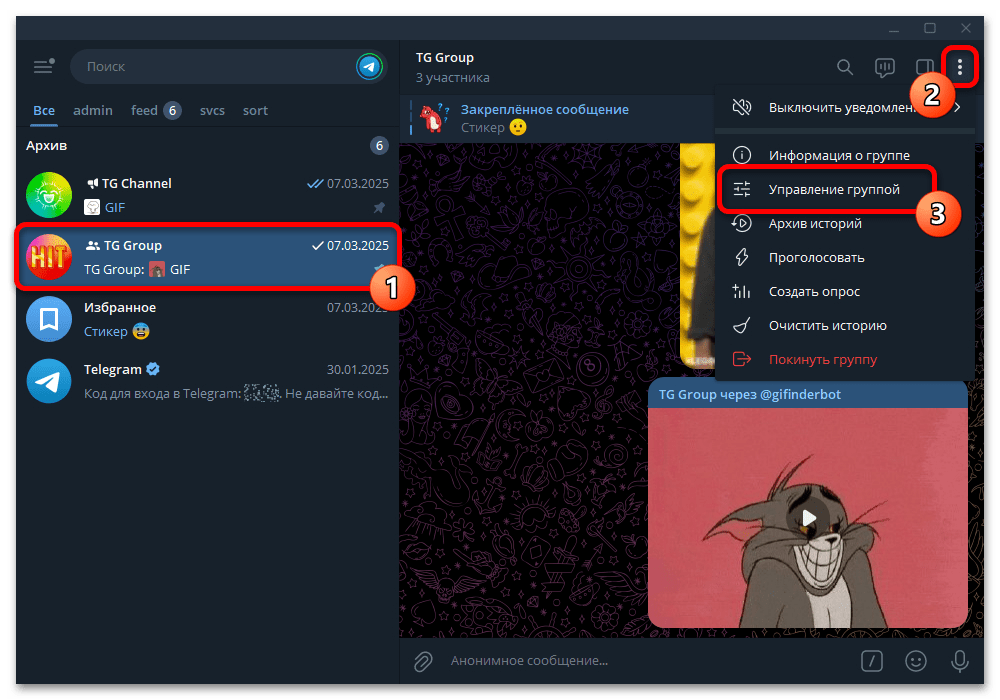Click the TG Group HIT avatar
This screenshot has height=700, width=1000.
coord(48,257)
